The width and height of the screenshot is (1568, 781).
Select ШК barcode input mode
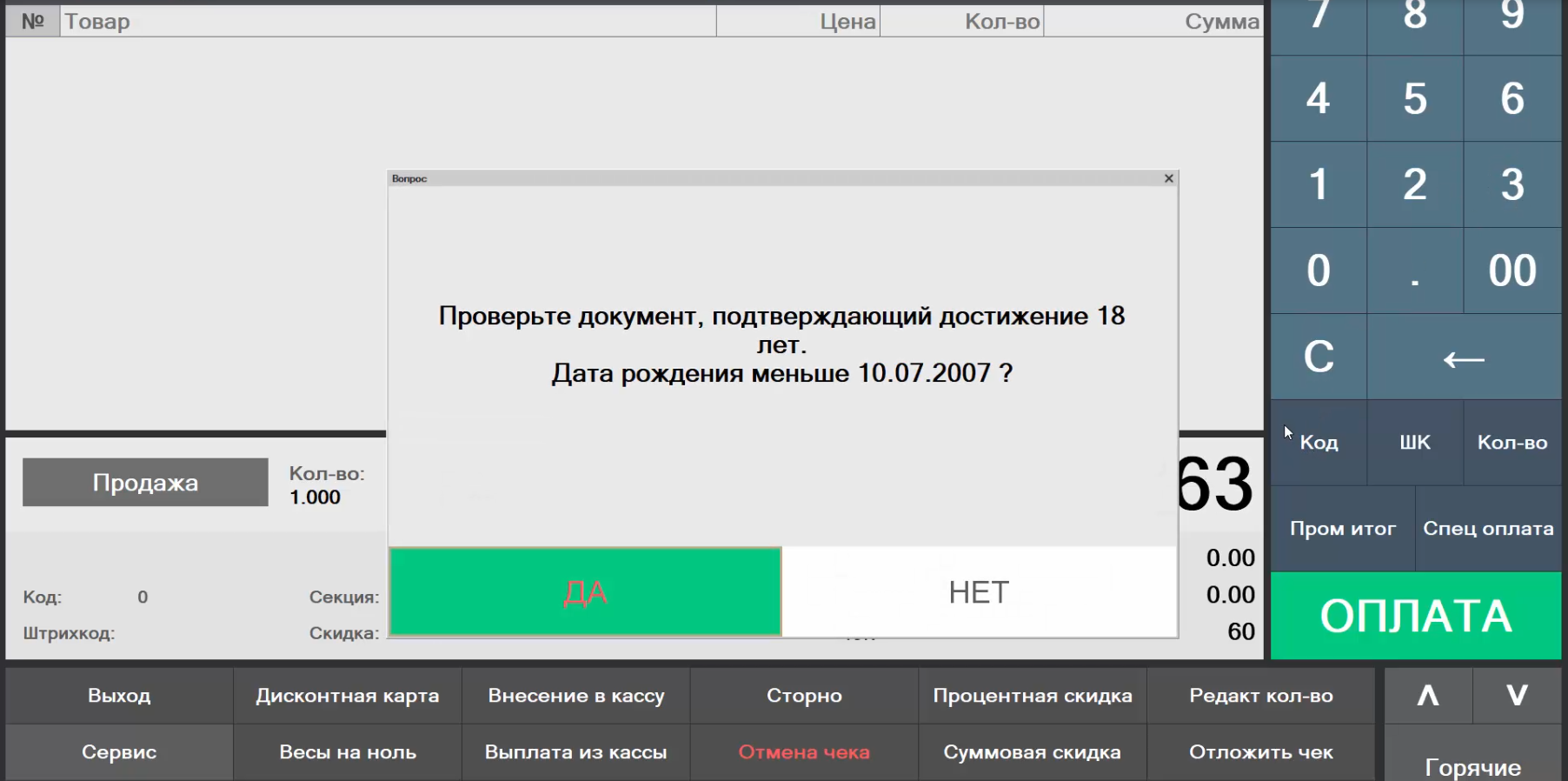1415,443
